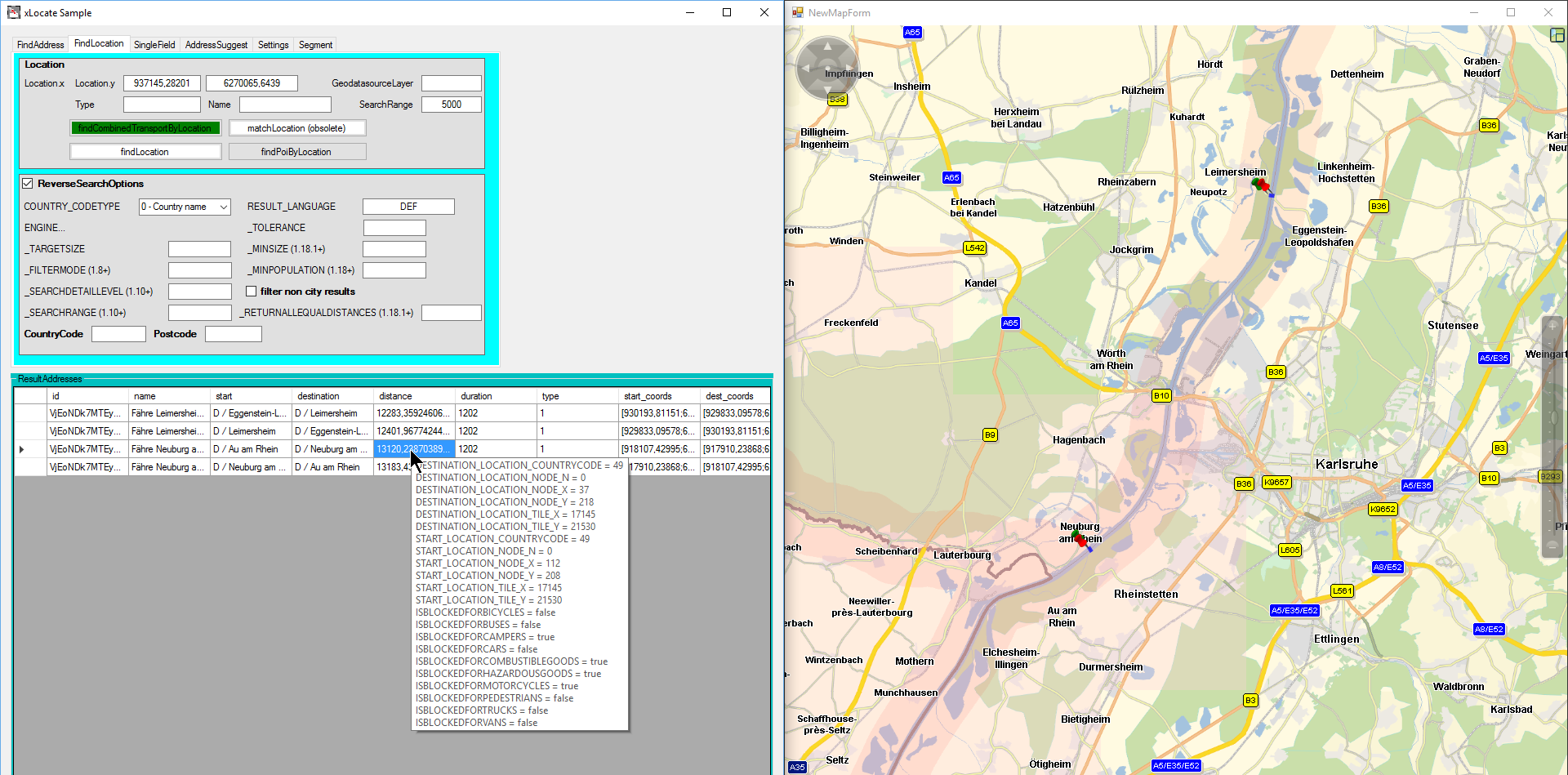This screenshot has width=1568, height=775.
Task: Click the findCombinedTransportByLocation button
Action: [x=145, y=128]
